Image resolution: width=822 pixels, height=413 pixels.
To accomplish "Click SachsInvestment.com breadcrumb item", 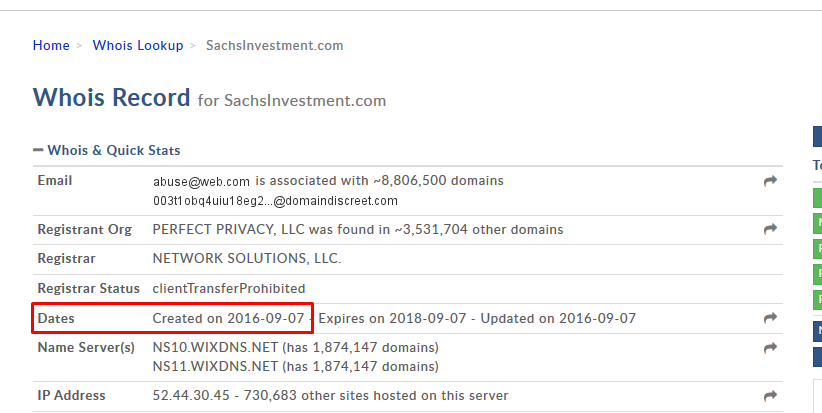I will (274, 45).
